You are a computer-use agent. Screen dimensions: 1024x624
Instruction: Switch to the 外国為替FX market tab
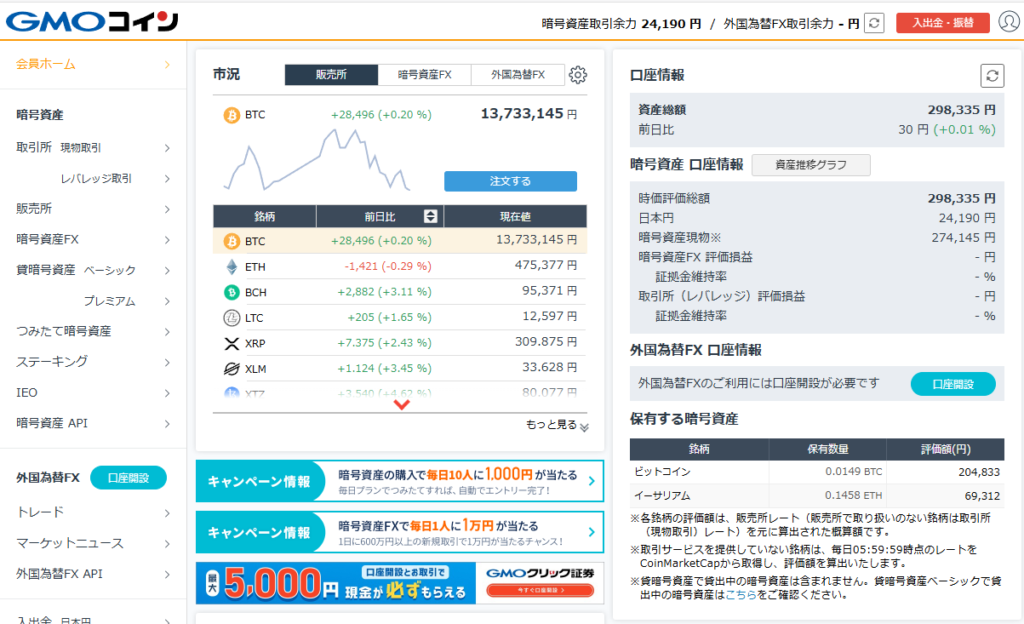[516, 75]
